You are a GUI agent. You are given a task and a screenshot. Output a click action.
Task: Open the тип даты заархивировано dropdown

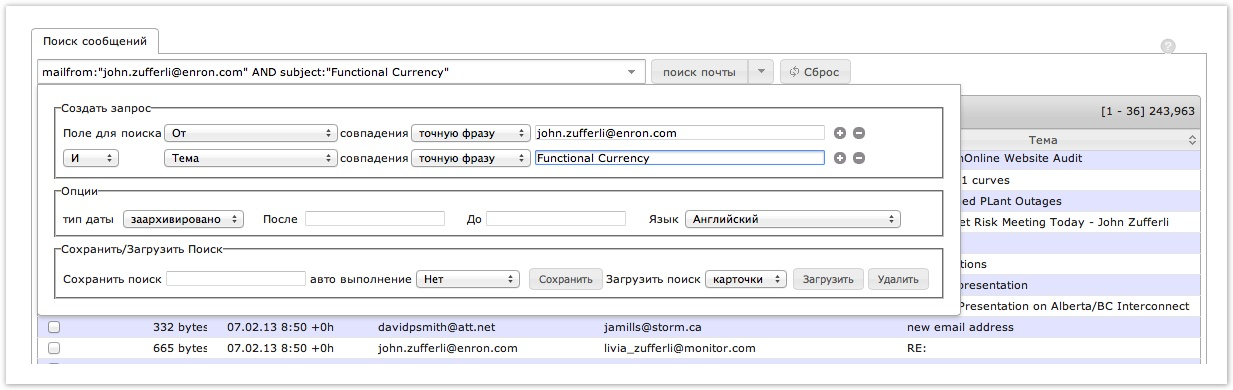pos(183,219)
